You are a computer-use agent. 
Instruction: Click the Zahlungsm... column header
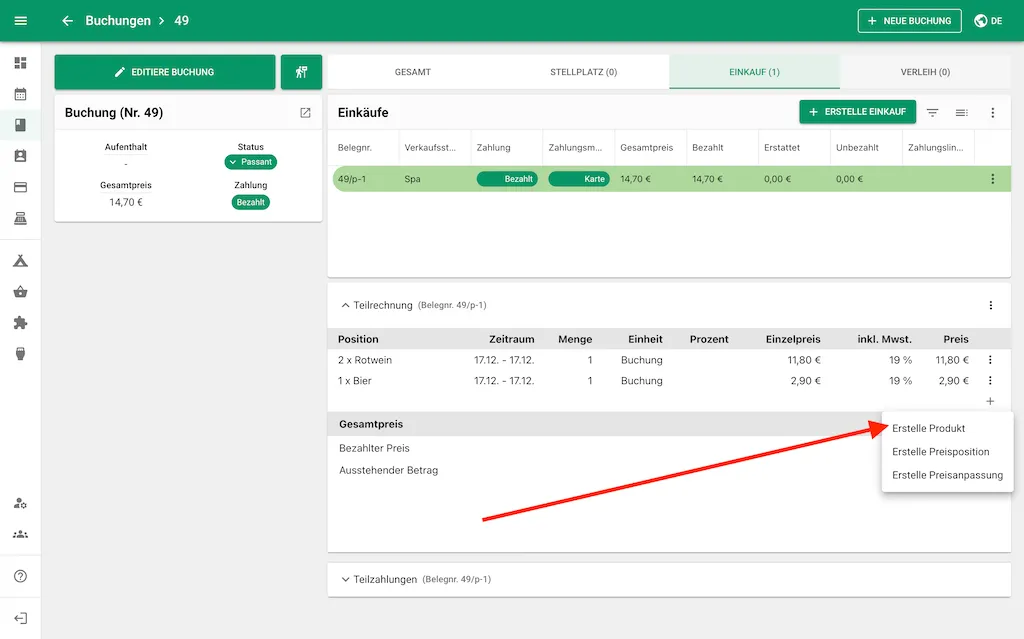[x=575, y=148]
